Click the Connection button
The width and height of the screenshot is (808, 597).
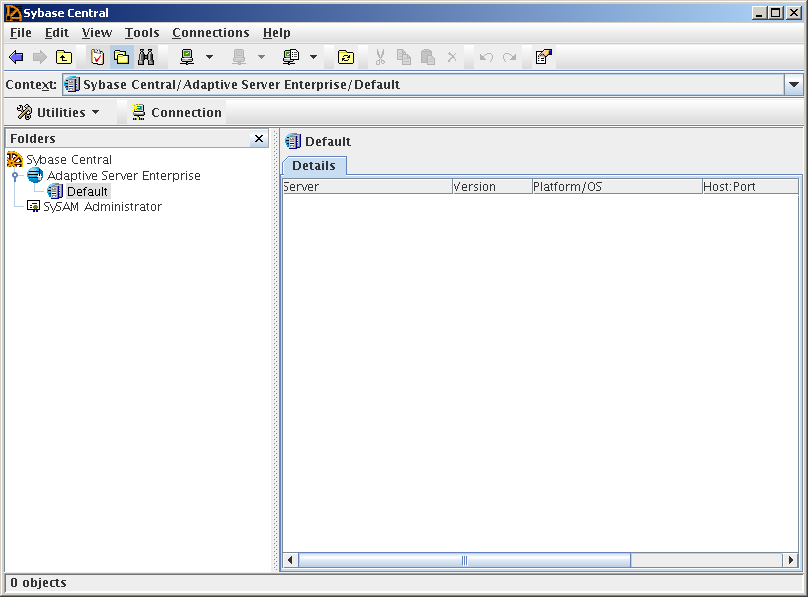[176, 112]
